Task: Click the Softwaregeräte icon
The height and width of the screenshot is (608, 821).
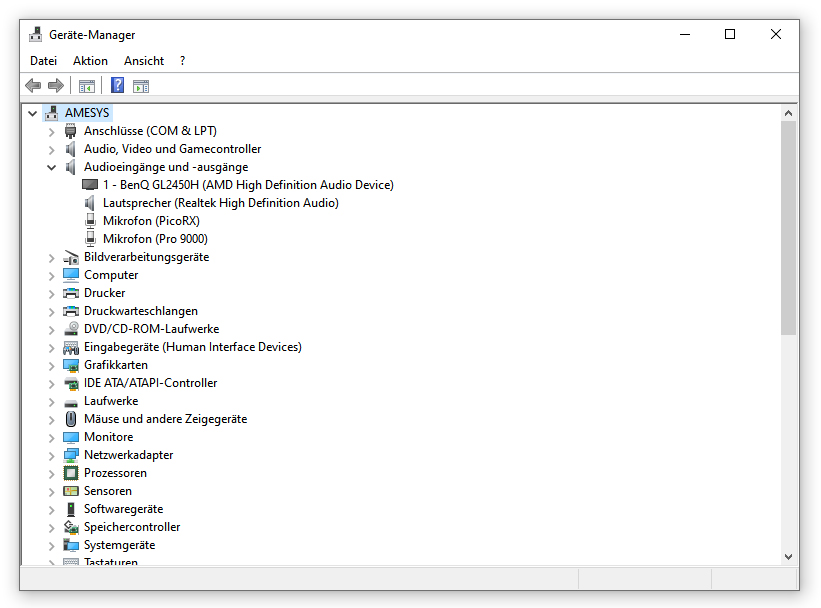Action: pyautogui.click(x=71, y=509)
